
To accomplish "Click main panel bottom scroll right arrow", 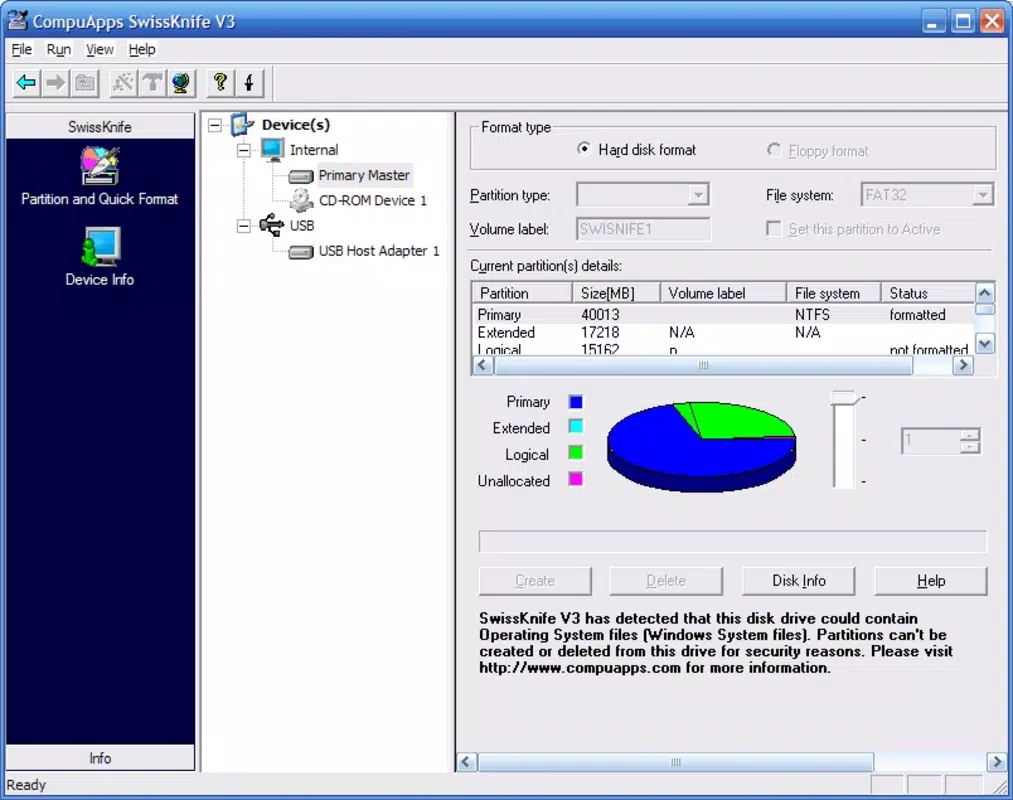I will click(x=996, y=762).
